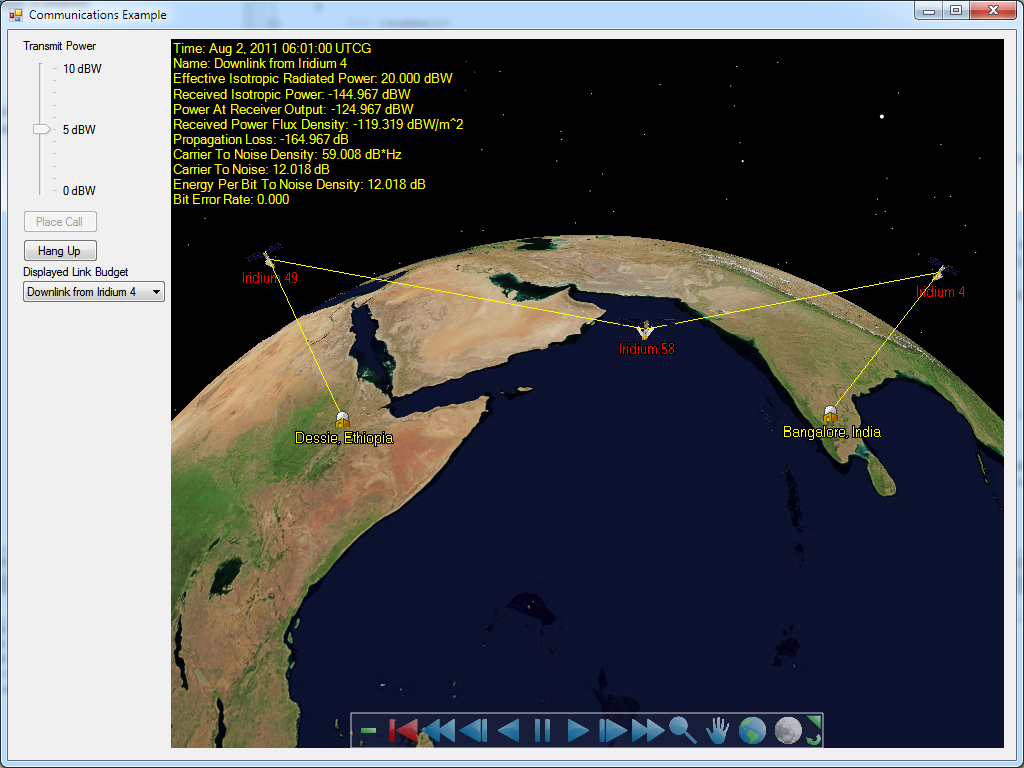Click the Bangalore, India ground station marker
The height and width of the screenshot is (768, 1024).
point(830,413)
